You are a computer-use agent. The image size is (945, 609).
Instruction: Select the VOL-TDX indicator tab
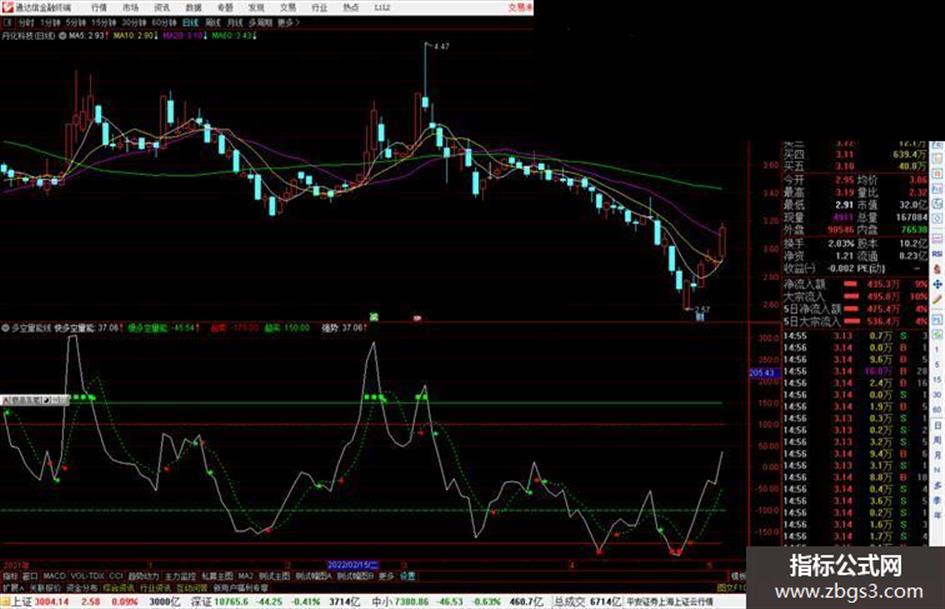pos(87,576)
